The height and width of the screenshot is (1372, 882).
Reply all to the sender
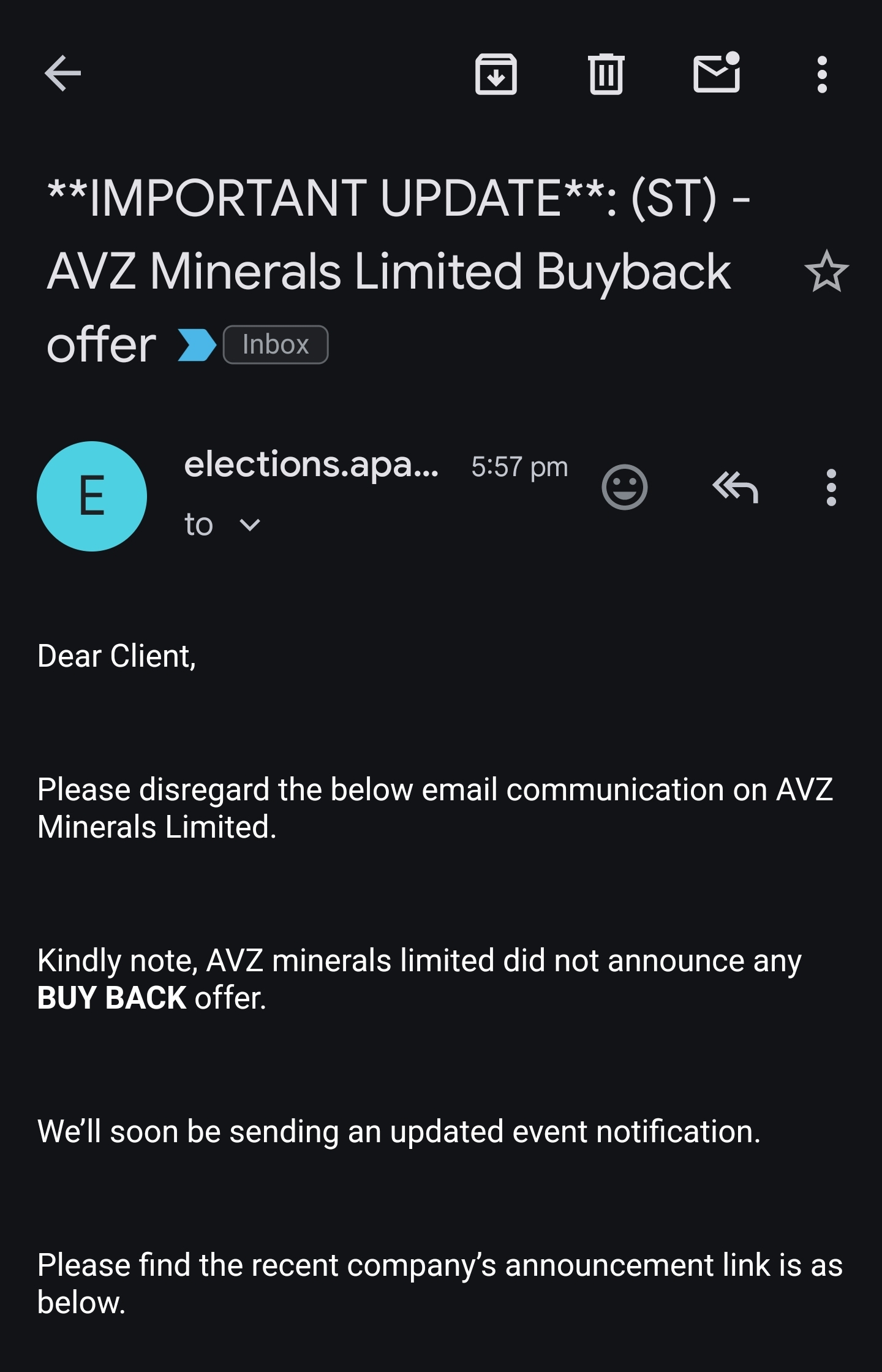click(x=735, y=487)
